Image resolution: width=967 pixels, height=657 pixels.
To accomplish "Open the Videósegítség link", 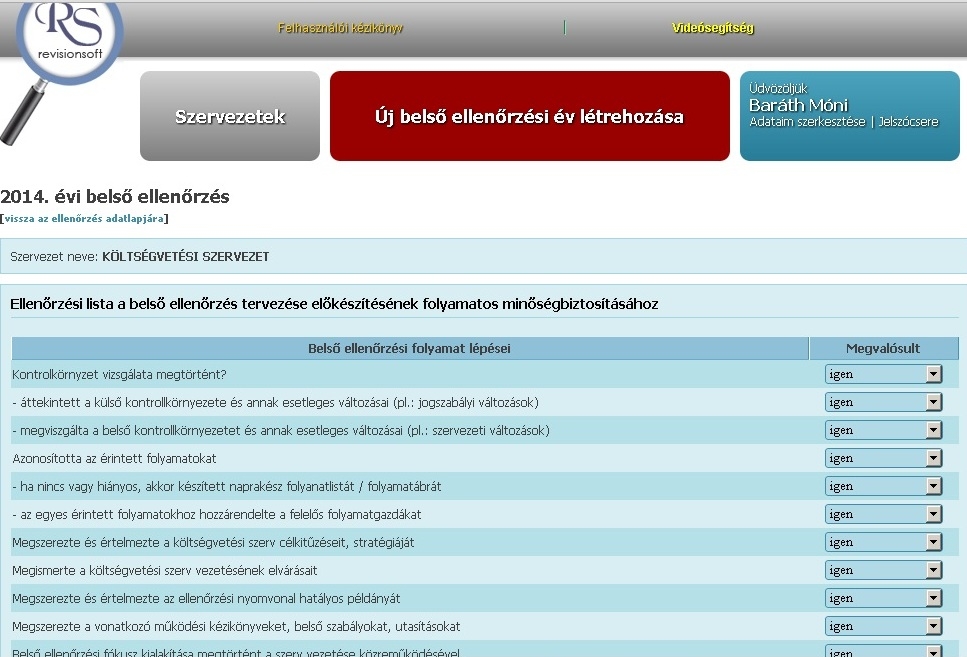I will (713, 28).
